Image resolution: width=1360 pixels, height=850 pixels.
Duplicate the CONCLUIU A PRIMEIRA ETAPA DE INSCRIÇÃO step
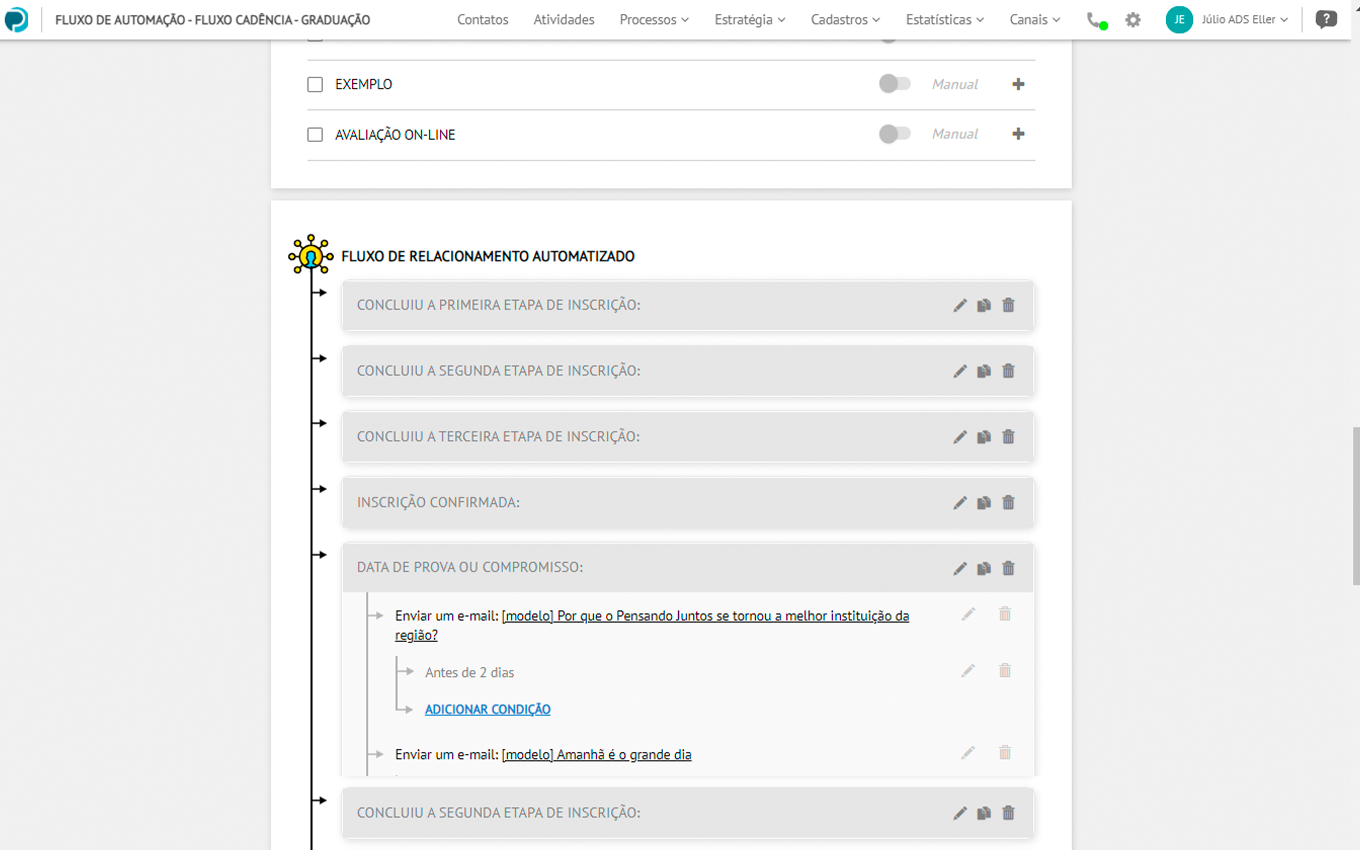[984, 306]
